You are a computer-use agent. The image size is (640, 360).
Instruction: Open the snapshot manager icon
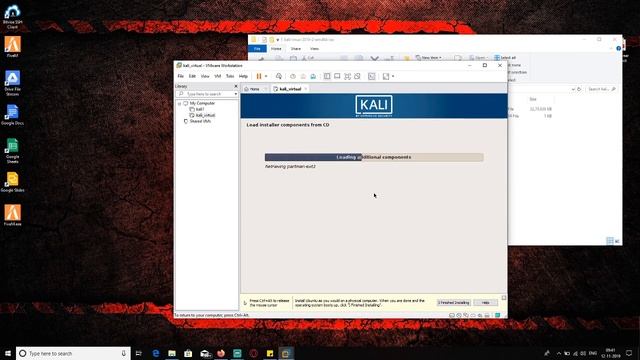[313, 76]
